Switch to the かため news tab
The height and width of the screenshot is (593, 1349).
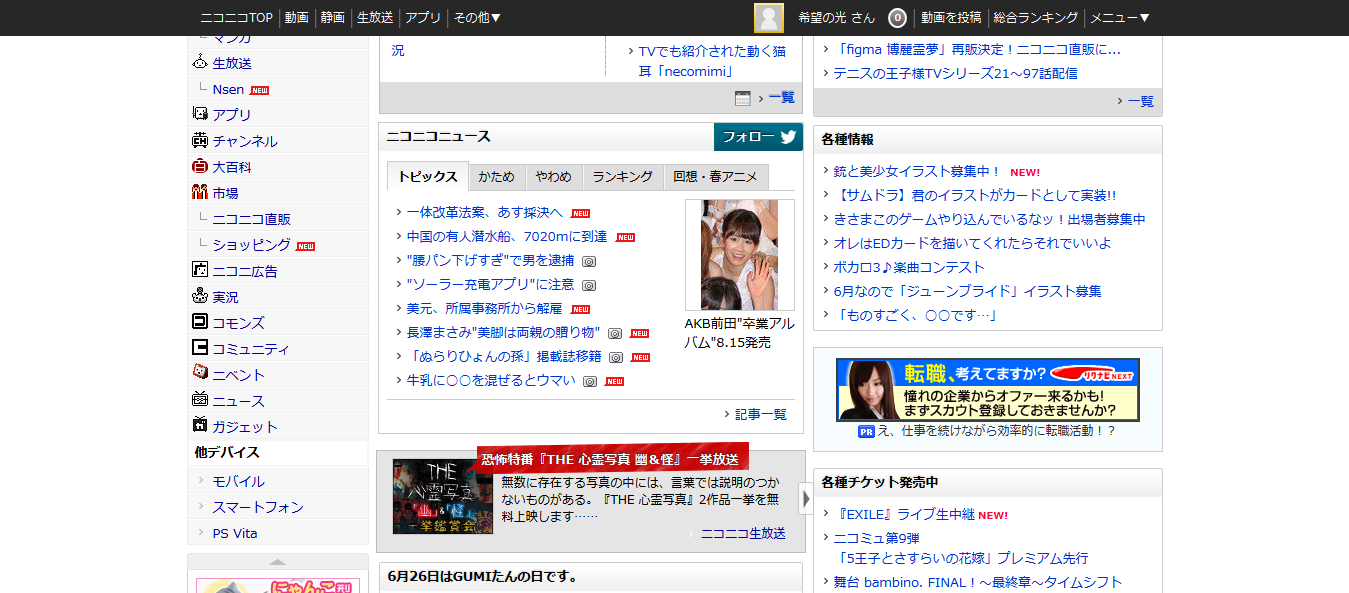pos(496,177)
